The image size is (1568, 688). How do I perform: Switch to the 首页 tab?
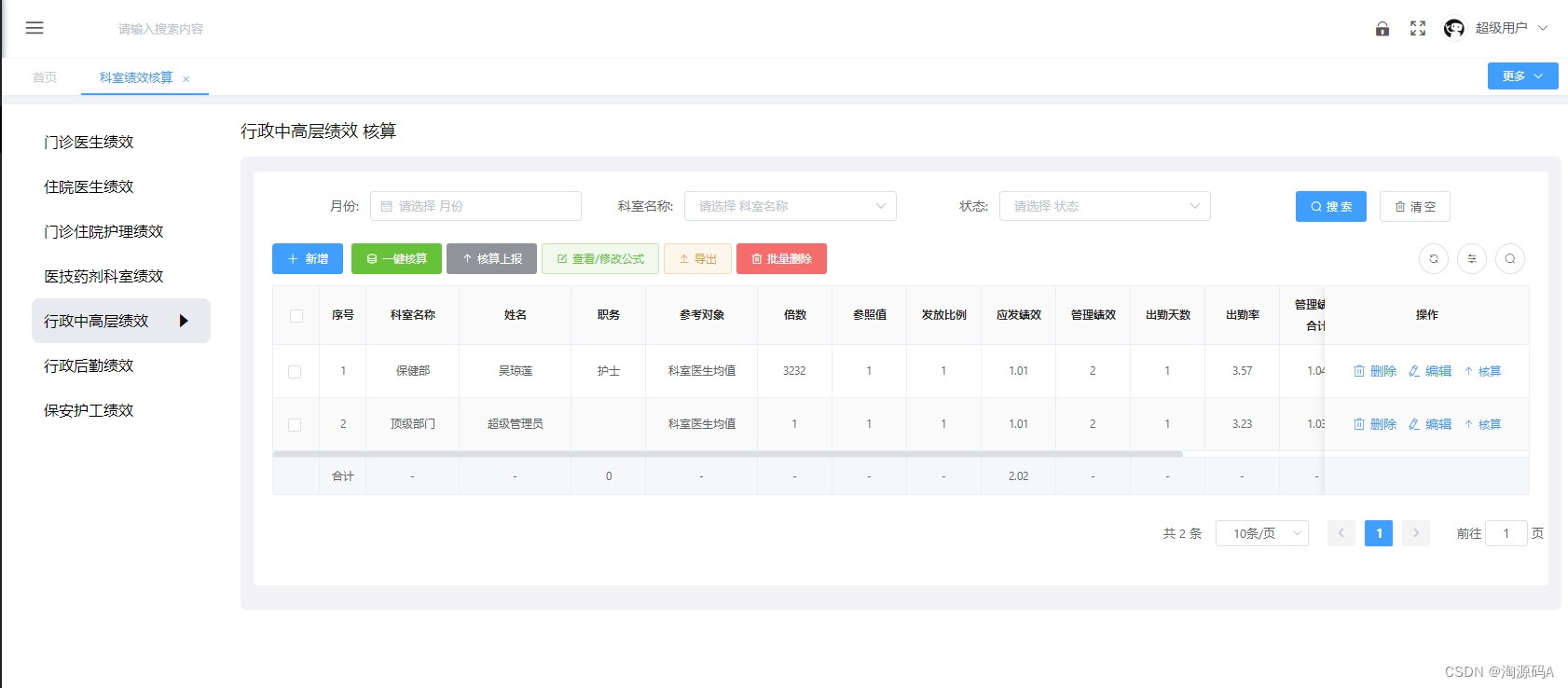pos(45,77)
